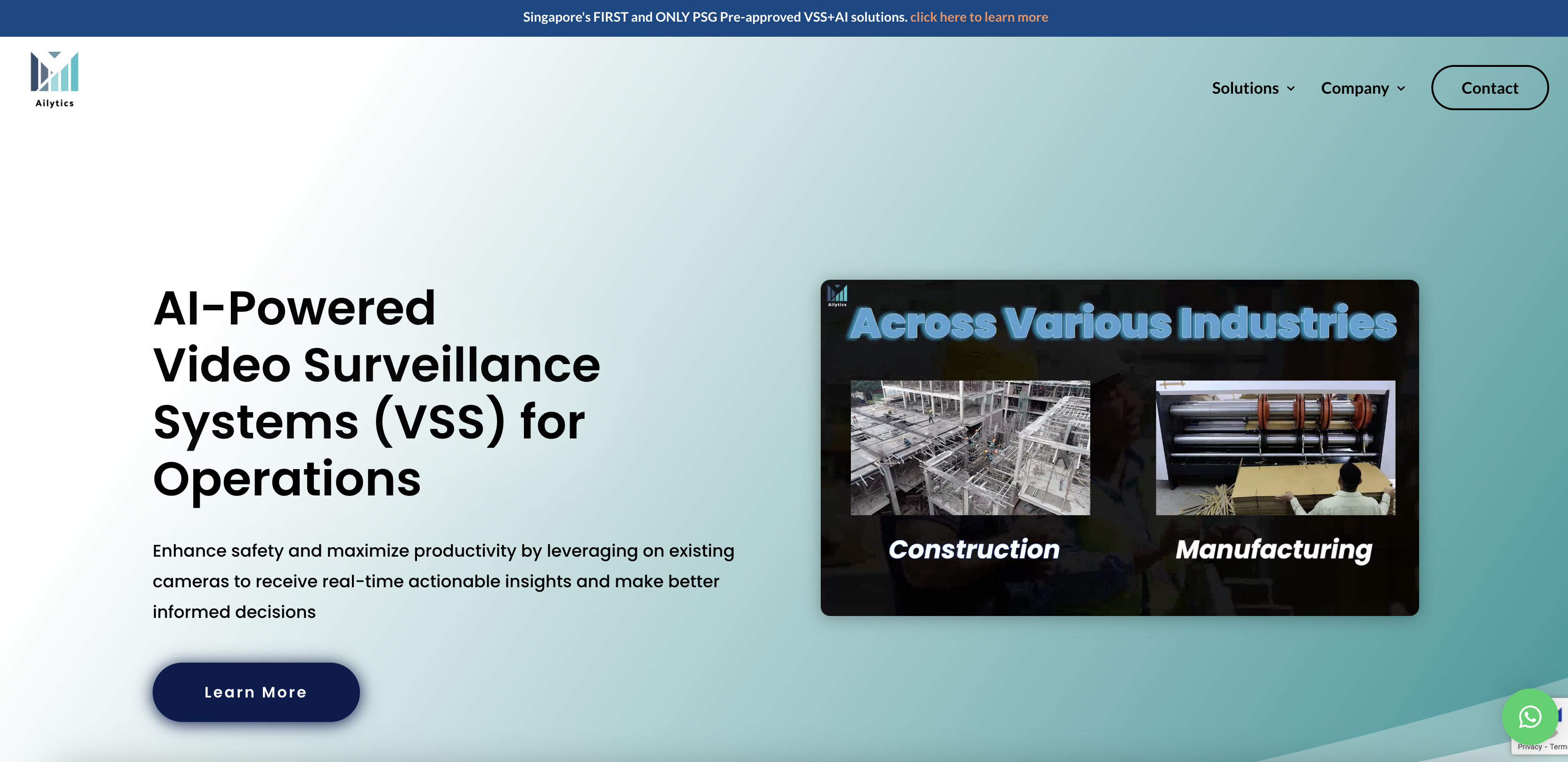Open the Company menu item
1568x762 pixels.
1355,88
